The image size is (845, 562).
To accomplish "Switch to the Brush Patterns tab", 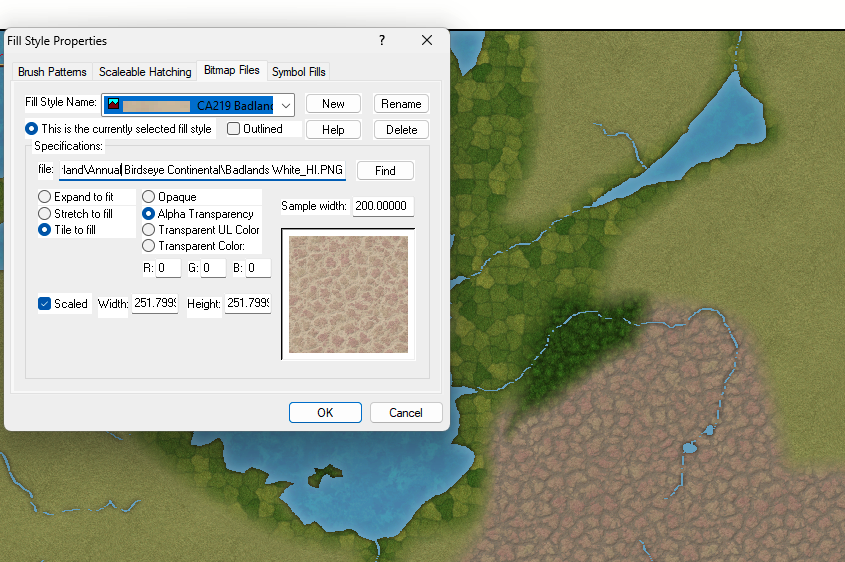I will (x=52, y=72).
